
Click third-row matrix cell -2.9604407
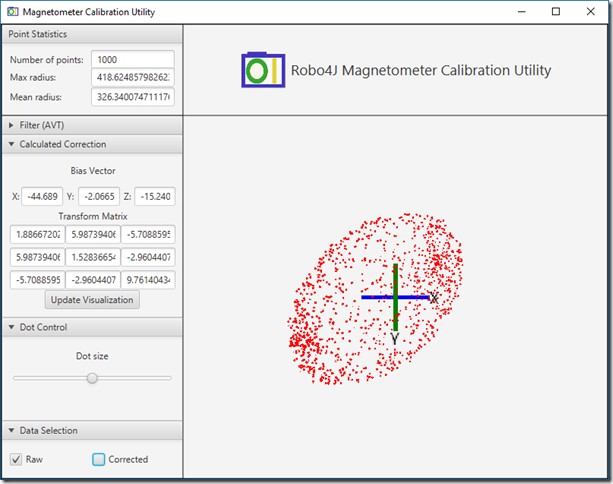93,280
